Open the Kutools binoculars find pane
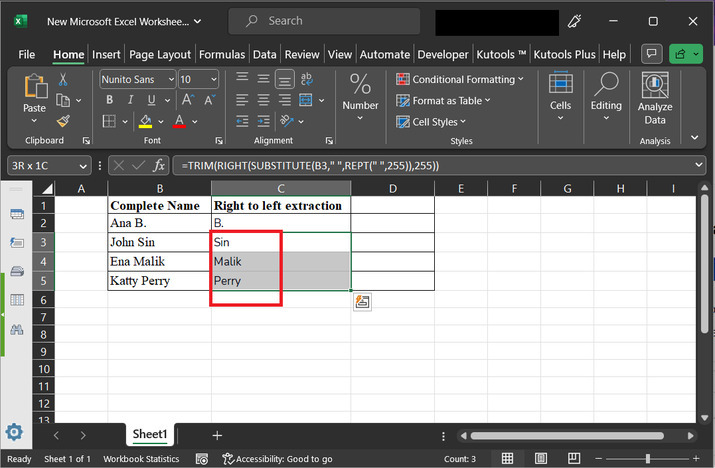715x468 pixels. [16, 329]
